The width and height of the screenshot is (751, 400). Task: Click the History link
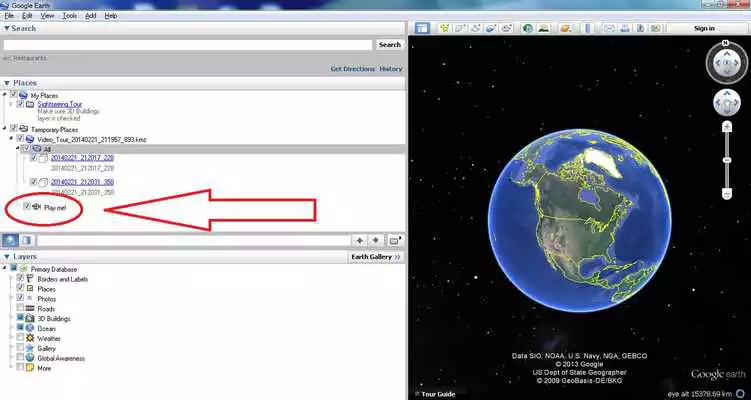tap(391, 69)
